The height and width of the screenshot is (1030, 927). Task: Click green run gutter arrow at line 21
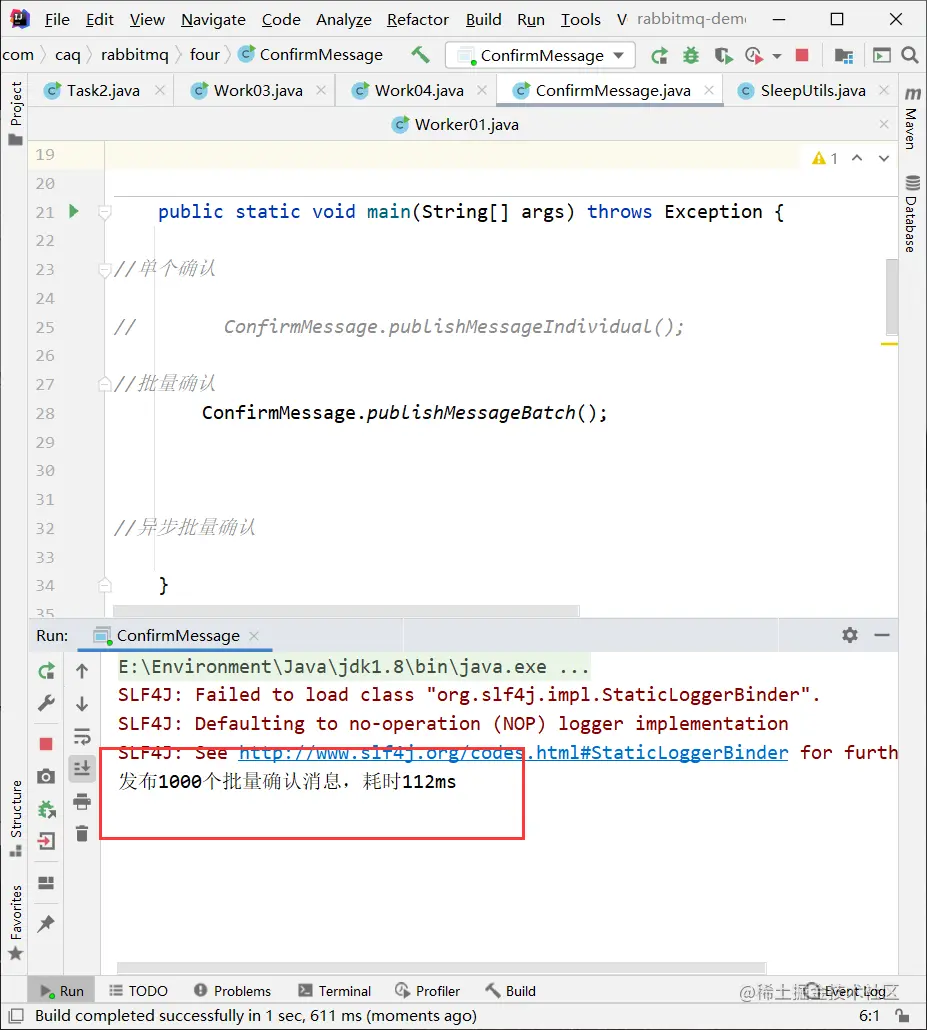coord(74,211)
